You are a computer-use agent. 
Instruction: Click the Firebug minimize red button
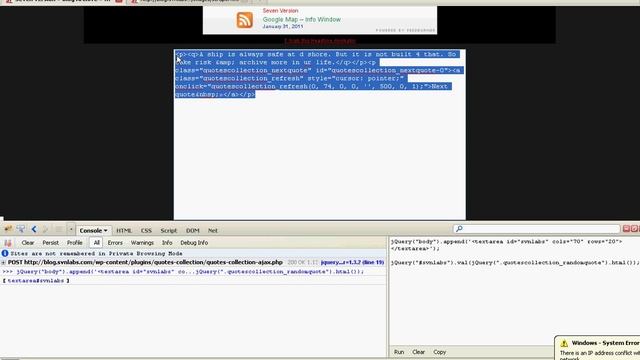(626, 229)
